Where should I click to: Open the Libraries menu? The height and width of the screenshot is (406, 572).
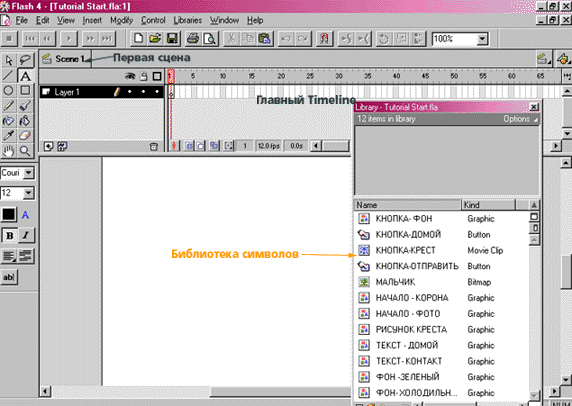click(188, 20)
